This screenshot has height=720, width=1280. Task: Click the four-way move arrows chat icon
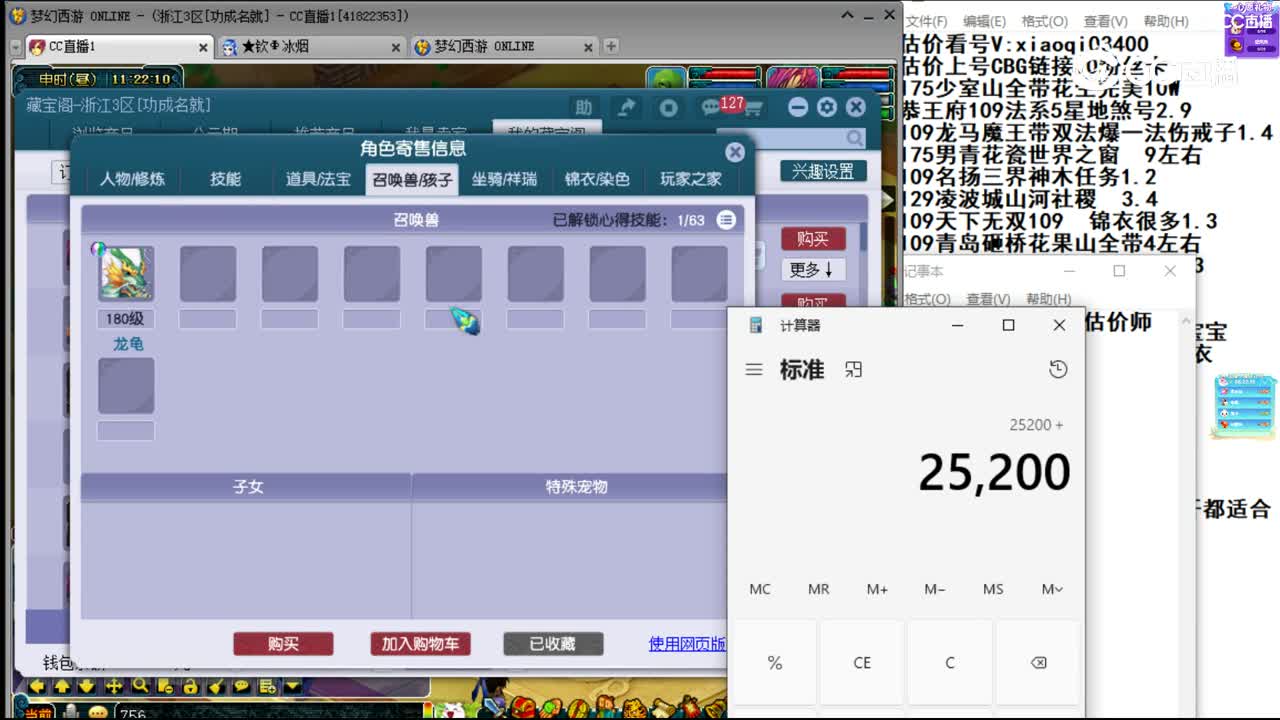click(113, 686)
